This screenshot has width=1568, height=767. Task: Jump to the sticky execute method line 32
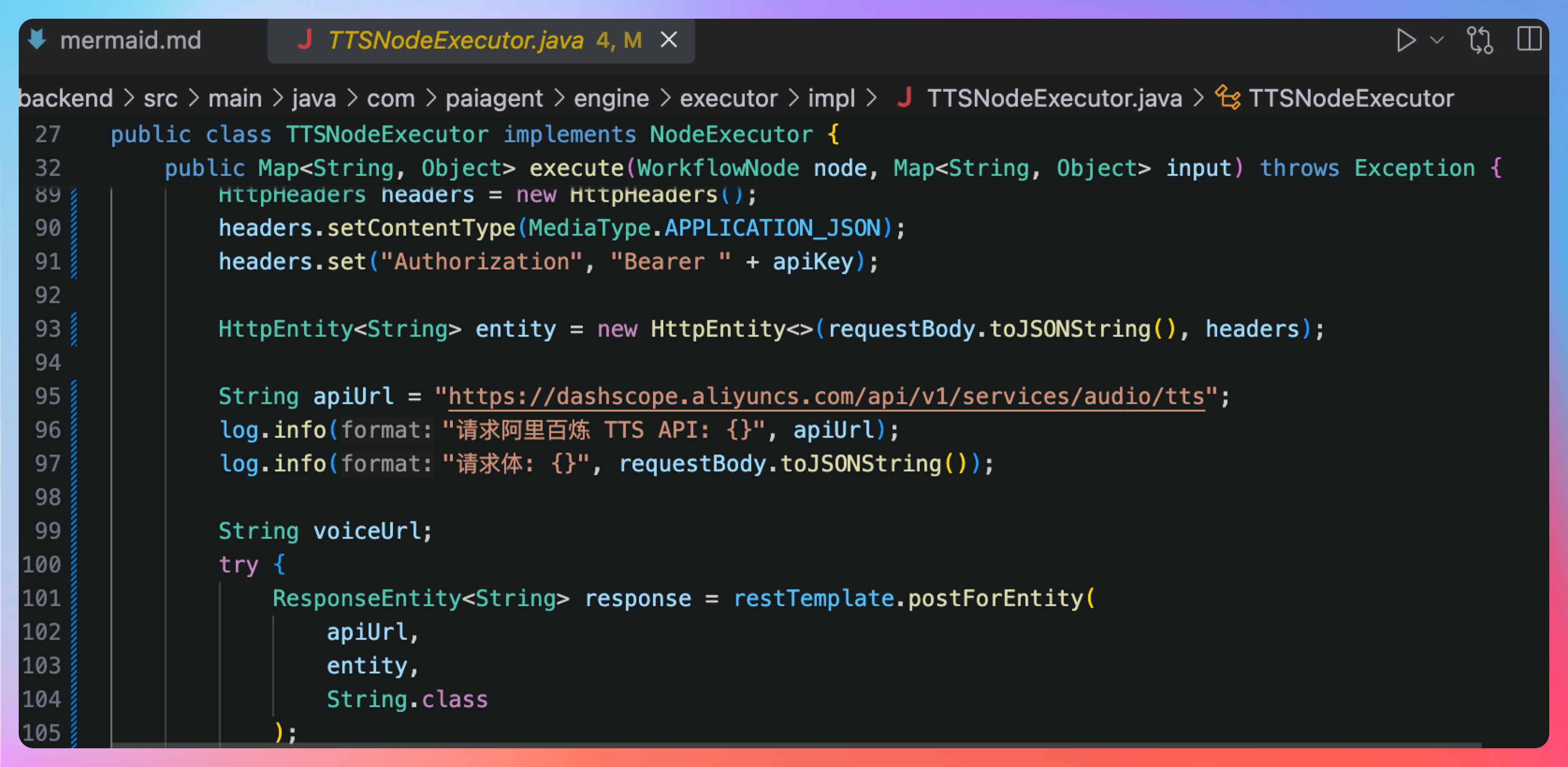pyautogui.click(x=576, y=169)
